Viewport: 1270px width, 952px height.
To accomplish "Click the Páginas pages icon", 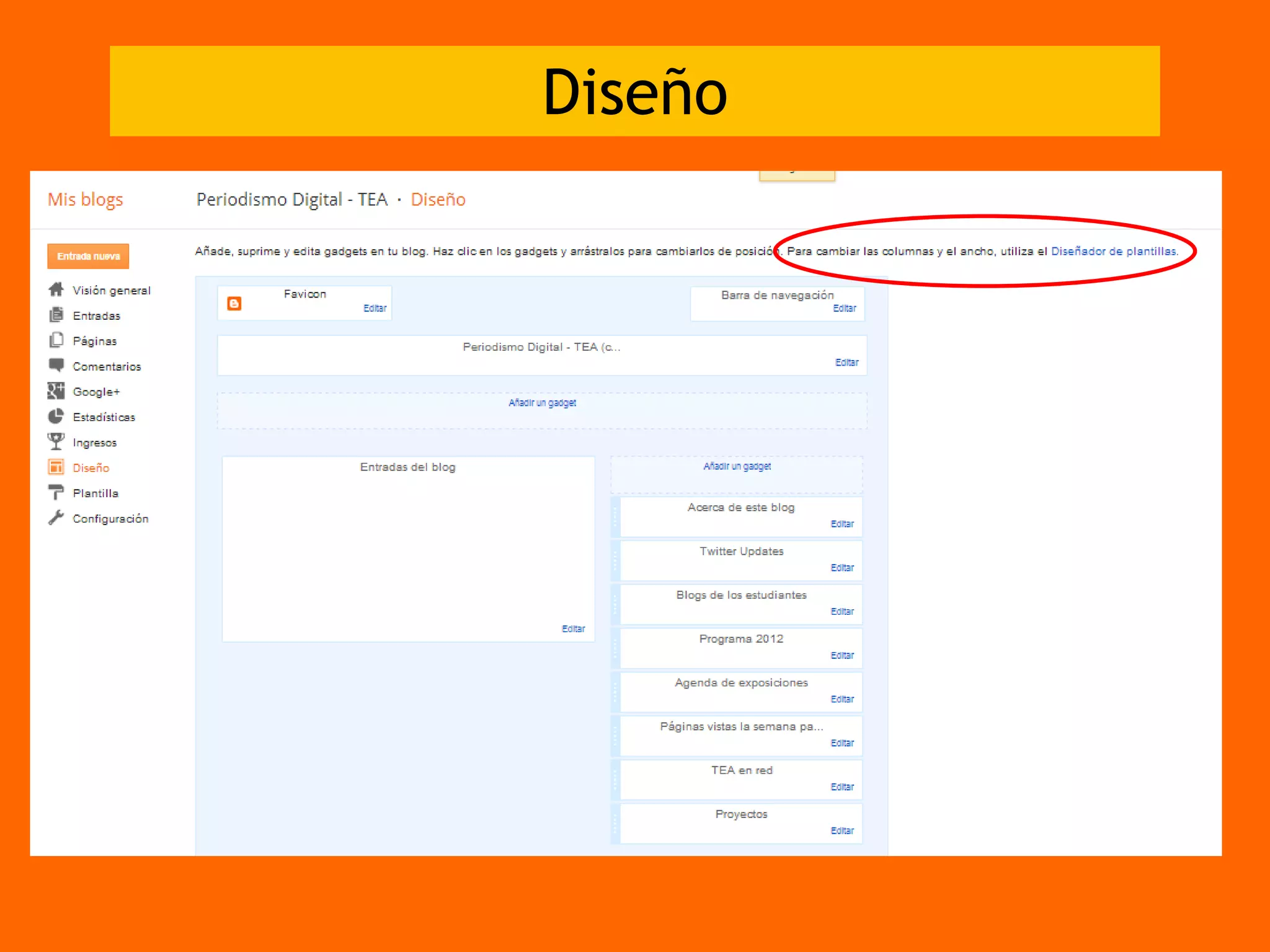I will pos(56,340).
